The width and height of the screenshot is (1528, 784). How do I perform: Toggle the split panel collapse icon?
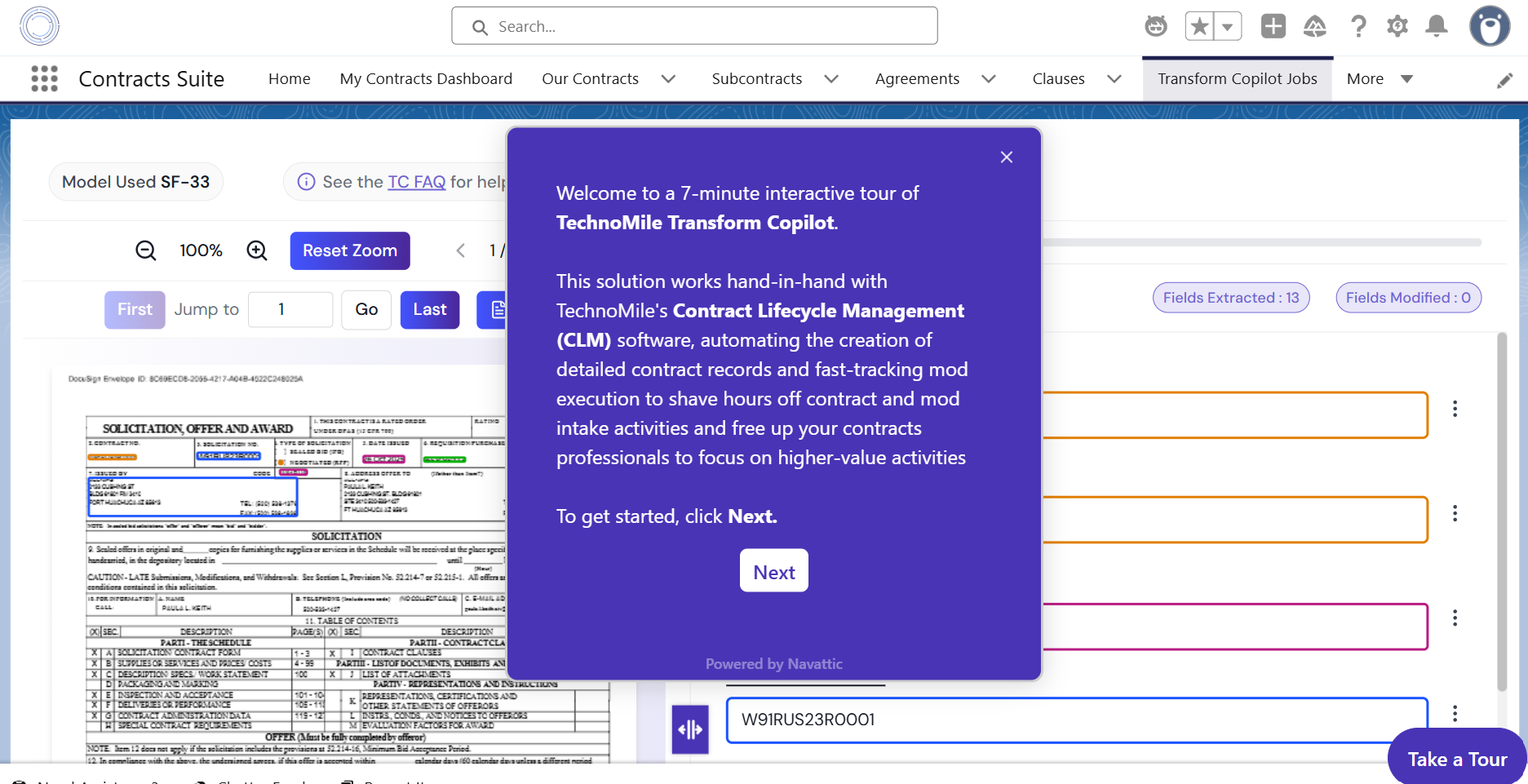pyautogui.click(x=690, y=729)
